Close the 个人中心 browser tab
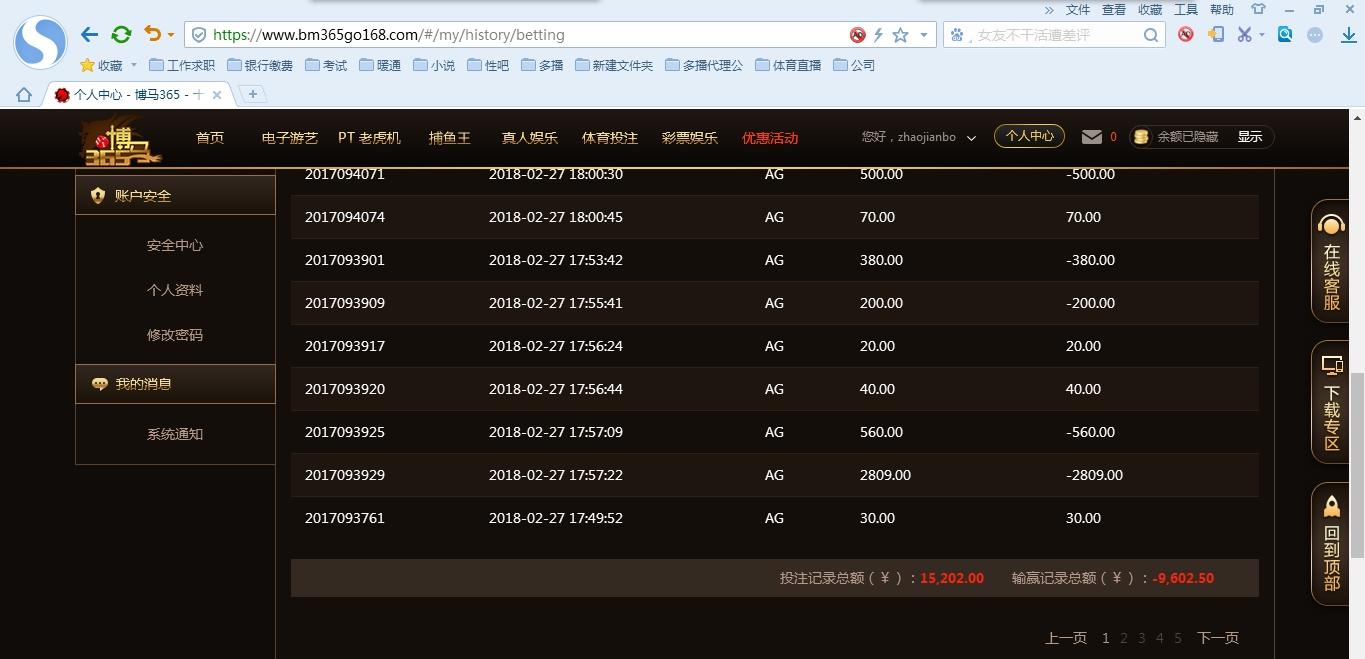The image size is (1365, 659). click(x=217, y=95)
